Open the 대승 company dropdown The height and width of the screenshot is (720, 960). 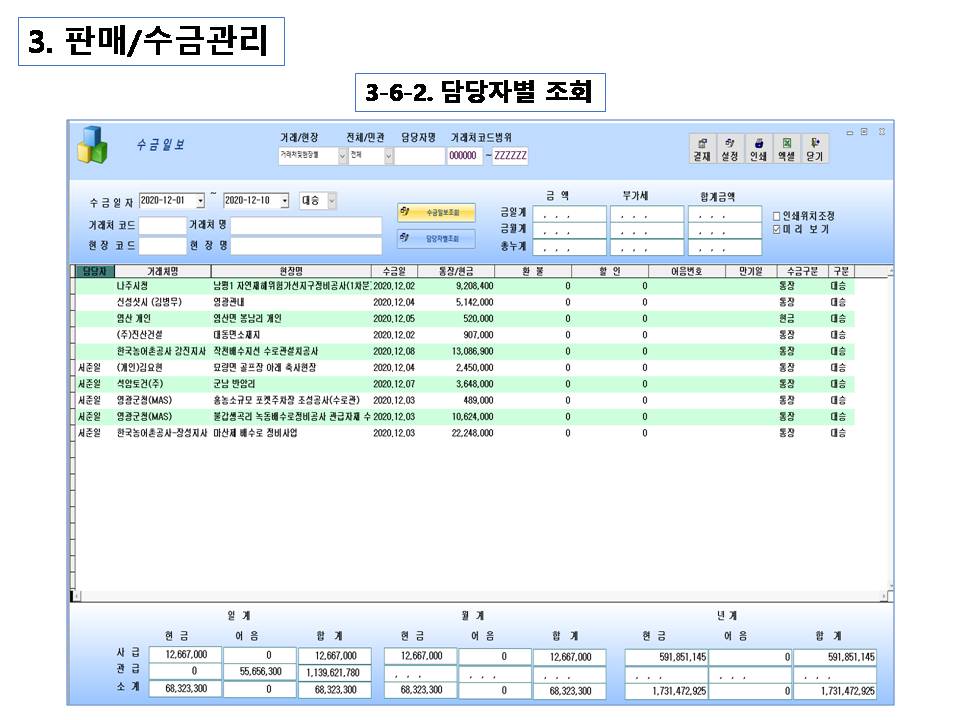332,201
